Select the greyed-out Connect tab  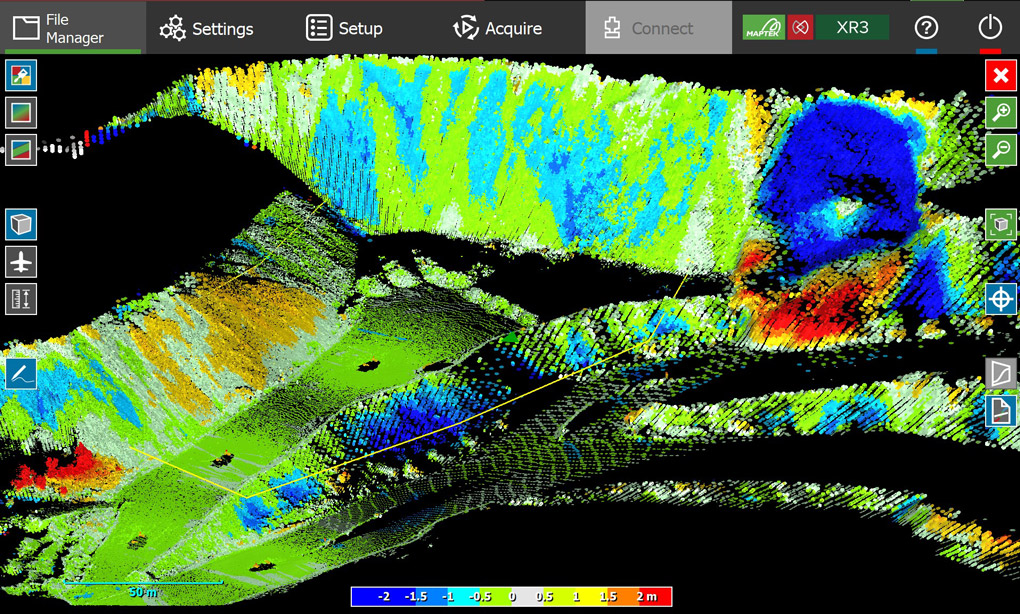pos(658,28)
